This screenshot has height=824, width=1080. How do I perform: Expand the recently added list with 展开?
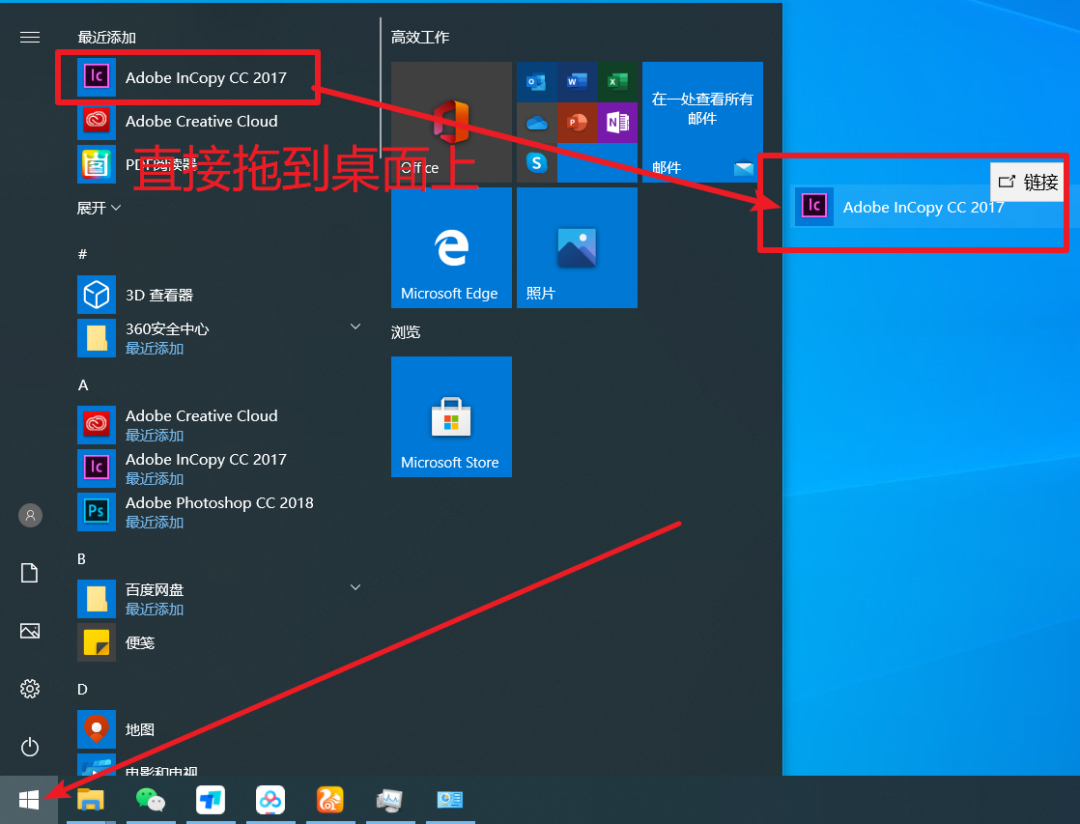[x=98, y=208]
